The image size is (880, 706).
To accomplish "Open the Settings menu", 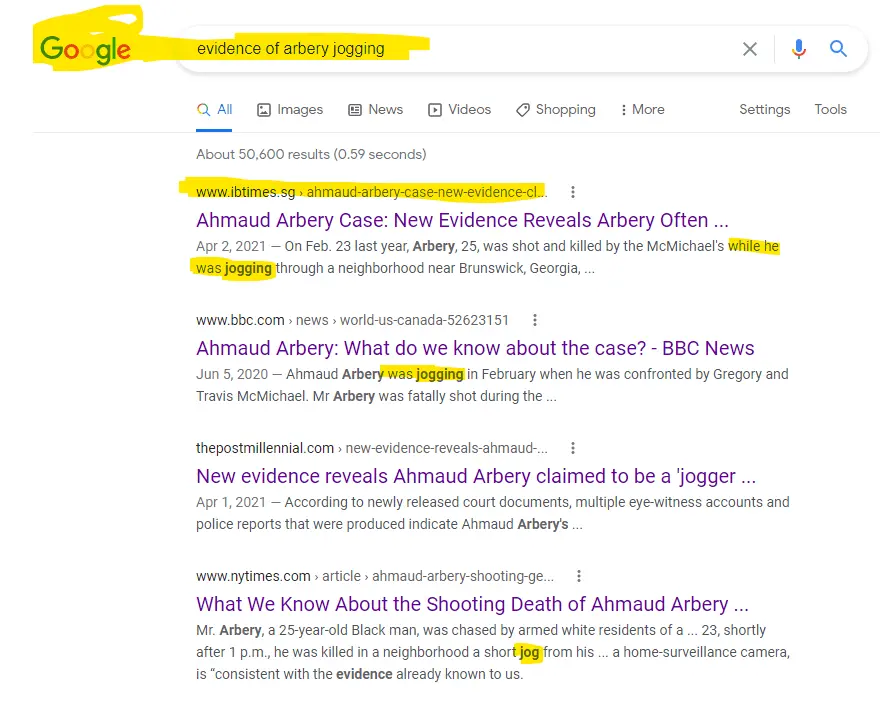I will pos(764,109).
